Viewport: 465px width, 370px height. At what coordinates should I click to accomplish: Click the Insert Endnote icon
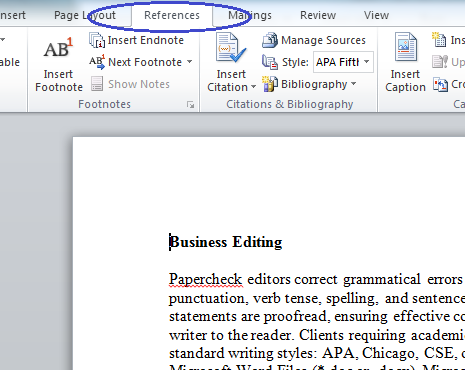click(x=97, y=40)
